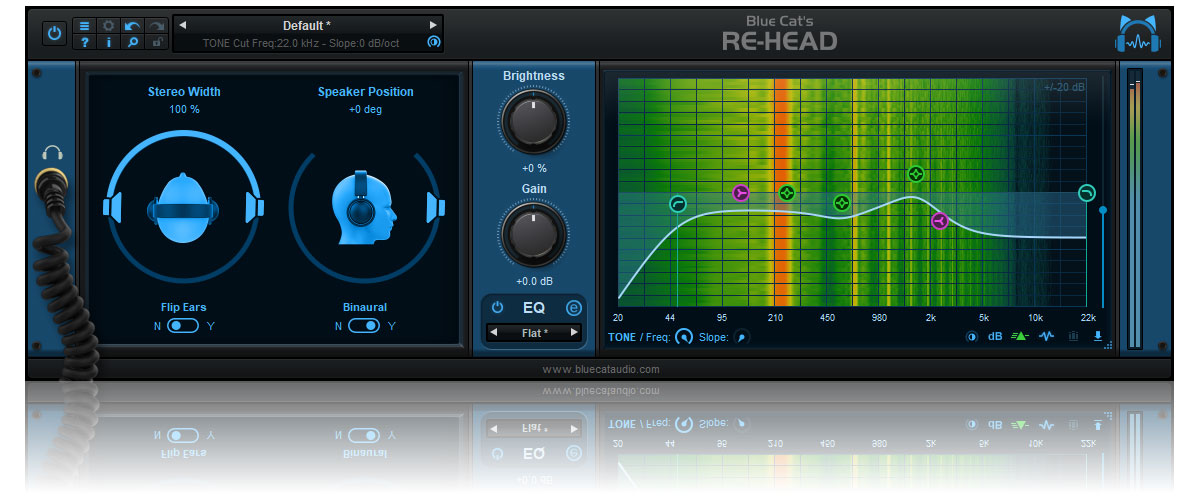Open the preset list on 'Default *'
This screenshot has height=500, width=1200.
click(308, 25)
